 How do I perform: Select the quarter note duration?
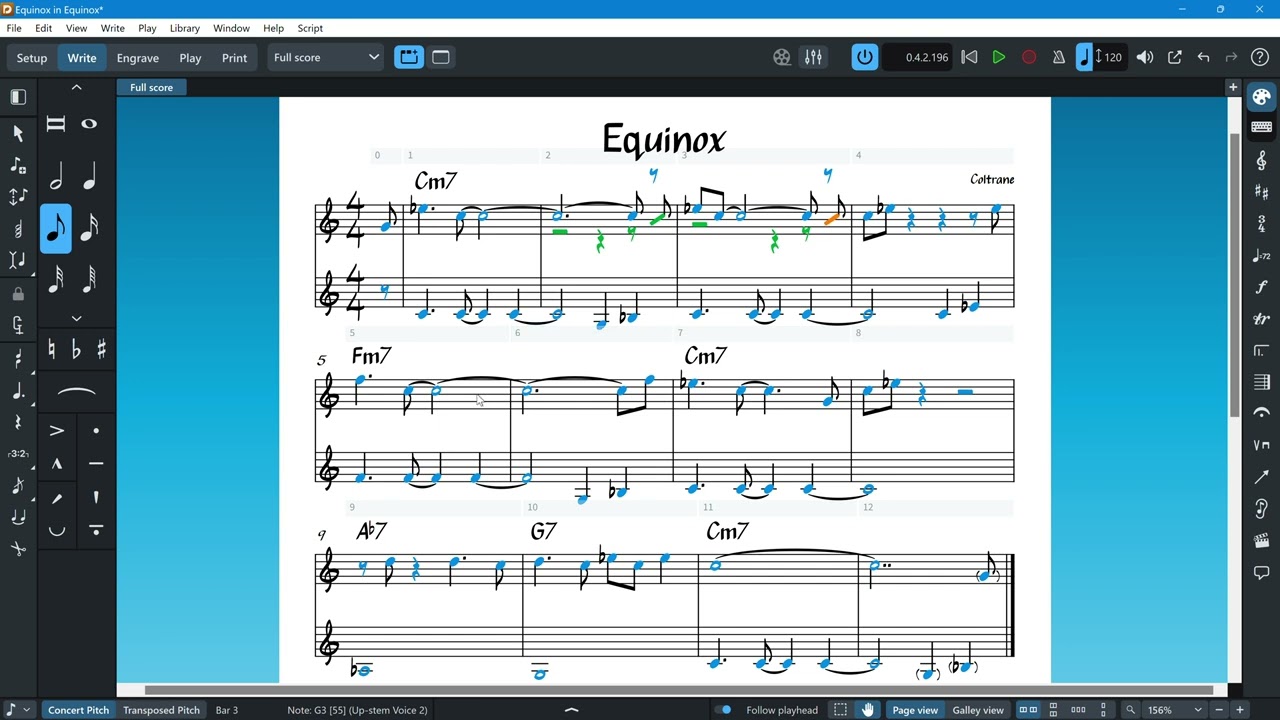(x=89, y=178)
